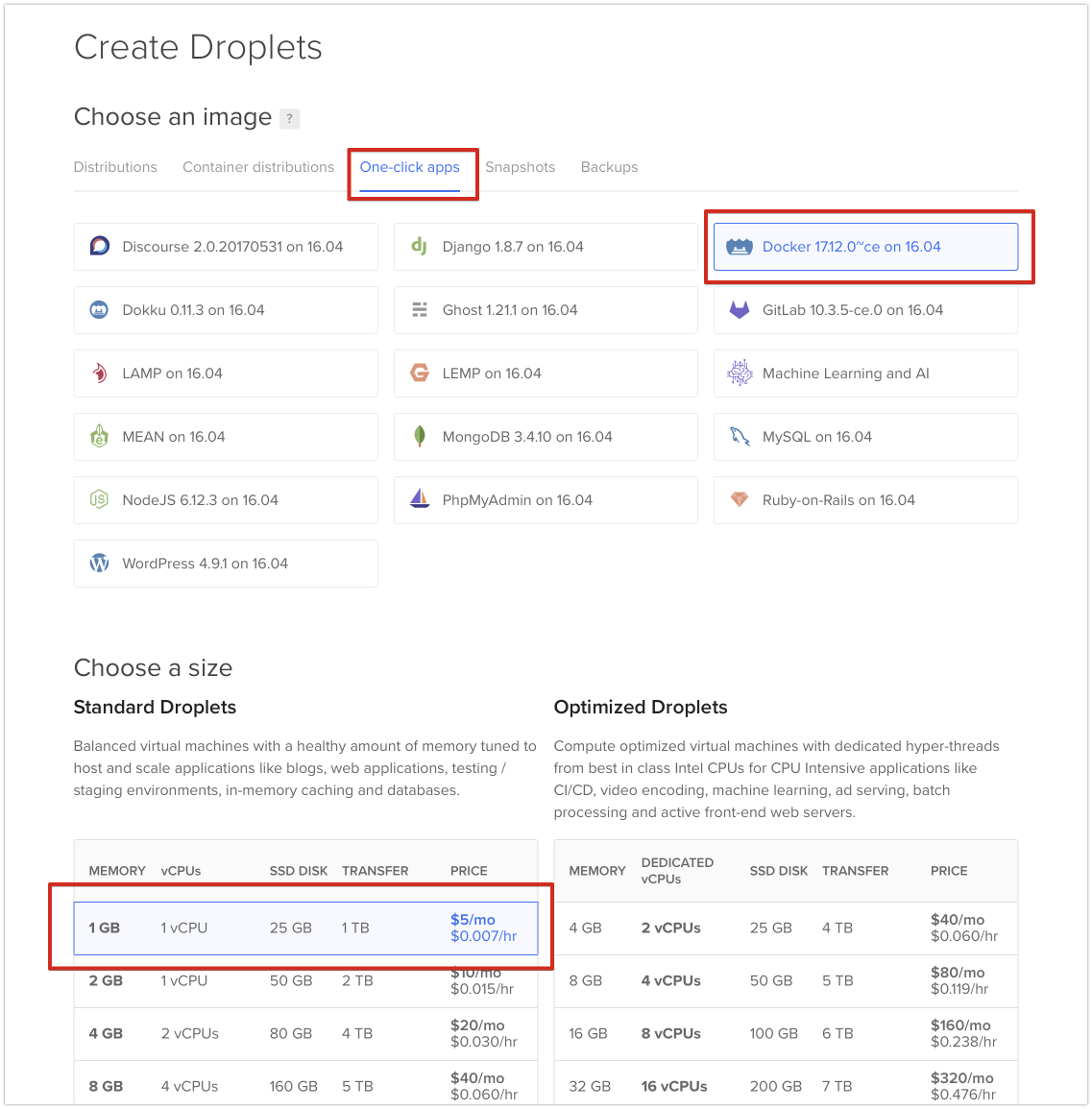1092x1109 pixels.
Task: Select the optimized 8 GB $80/mo droplet
Action: (x=786, y=981)
